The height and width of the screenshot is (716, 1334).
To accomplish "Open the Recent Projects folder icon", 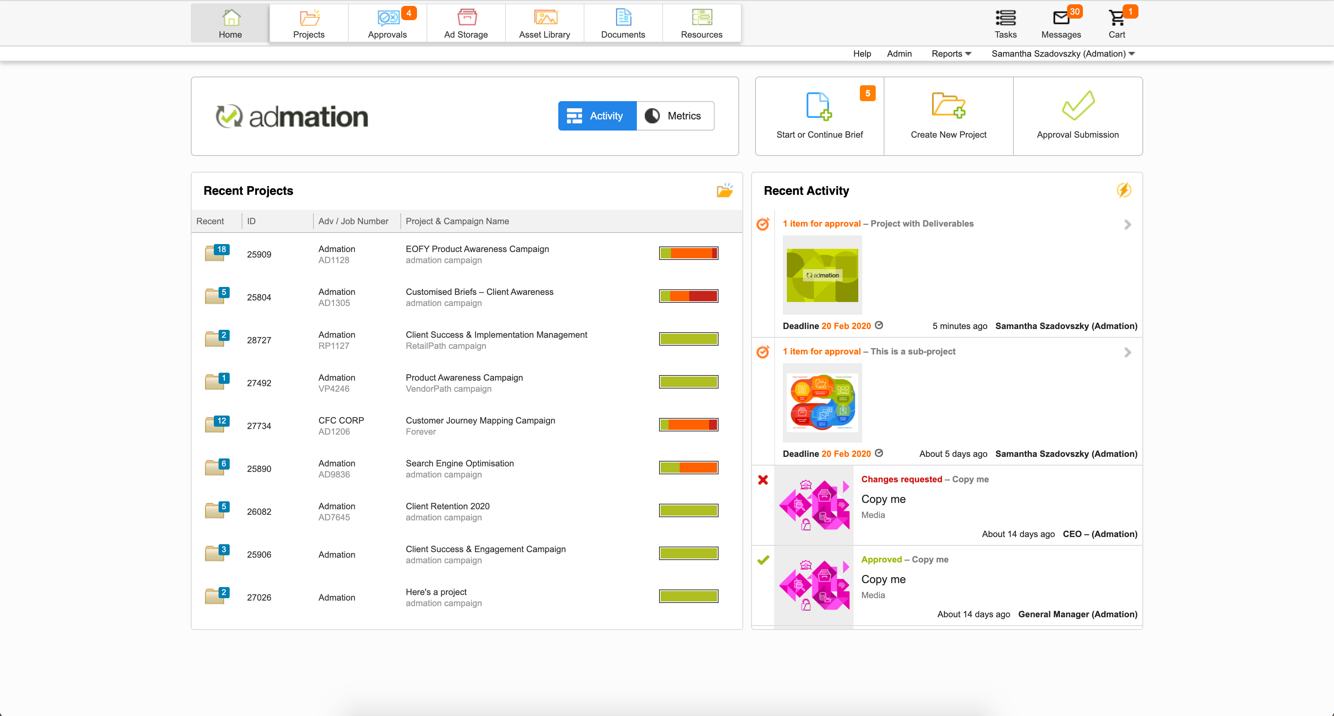I will coord(725,190).
